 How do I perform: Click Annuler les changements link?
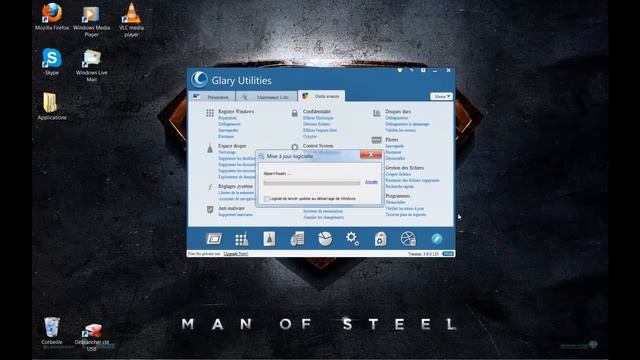pyautogui.click(x=323, y=217)
